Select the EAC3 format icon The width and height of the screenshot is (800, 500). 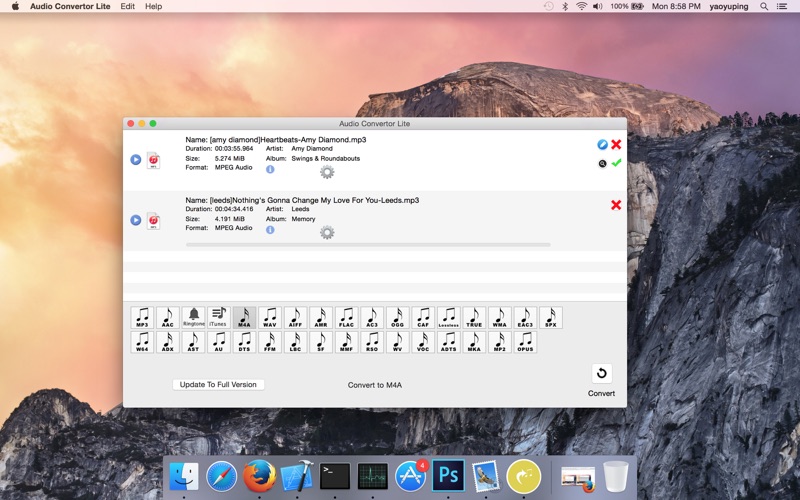click(525, 317)
